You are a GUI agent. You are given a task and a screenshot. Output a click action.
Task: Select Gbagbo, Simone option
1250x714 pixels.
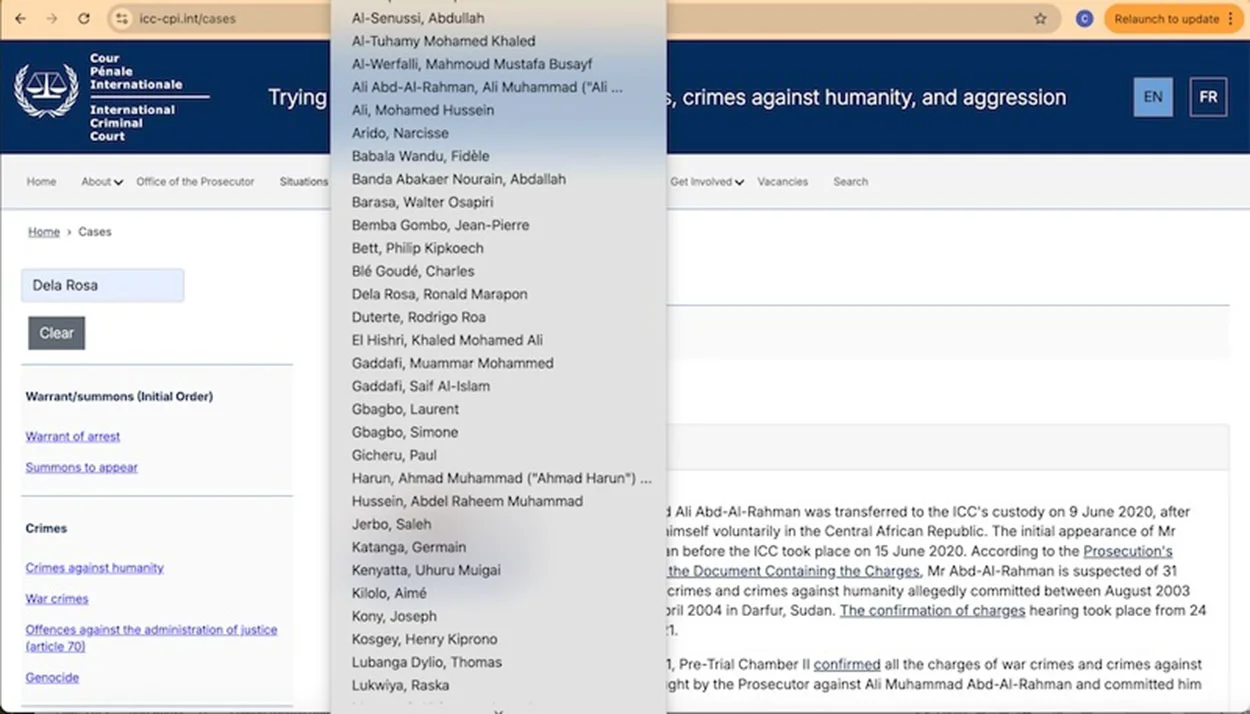pos(498,432)
